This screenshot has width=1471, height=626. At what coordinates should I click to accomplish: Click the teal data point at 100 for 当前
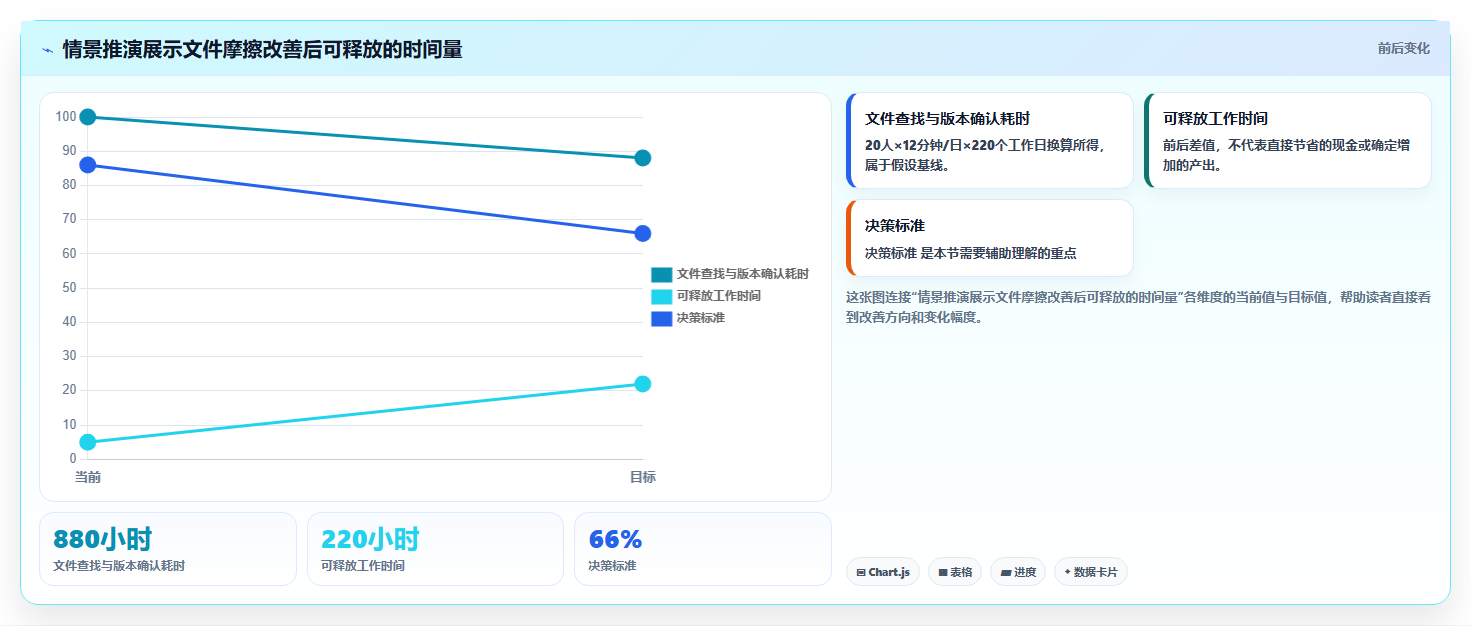pyautogui.click(x=88, y=117)
